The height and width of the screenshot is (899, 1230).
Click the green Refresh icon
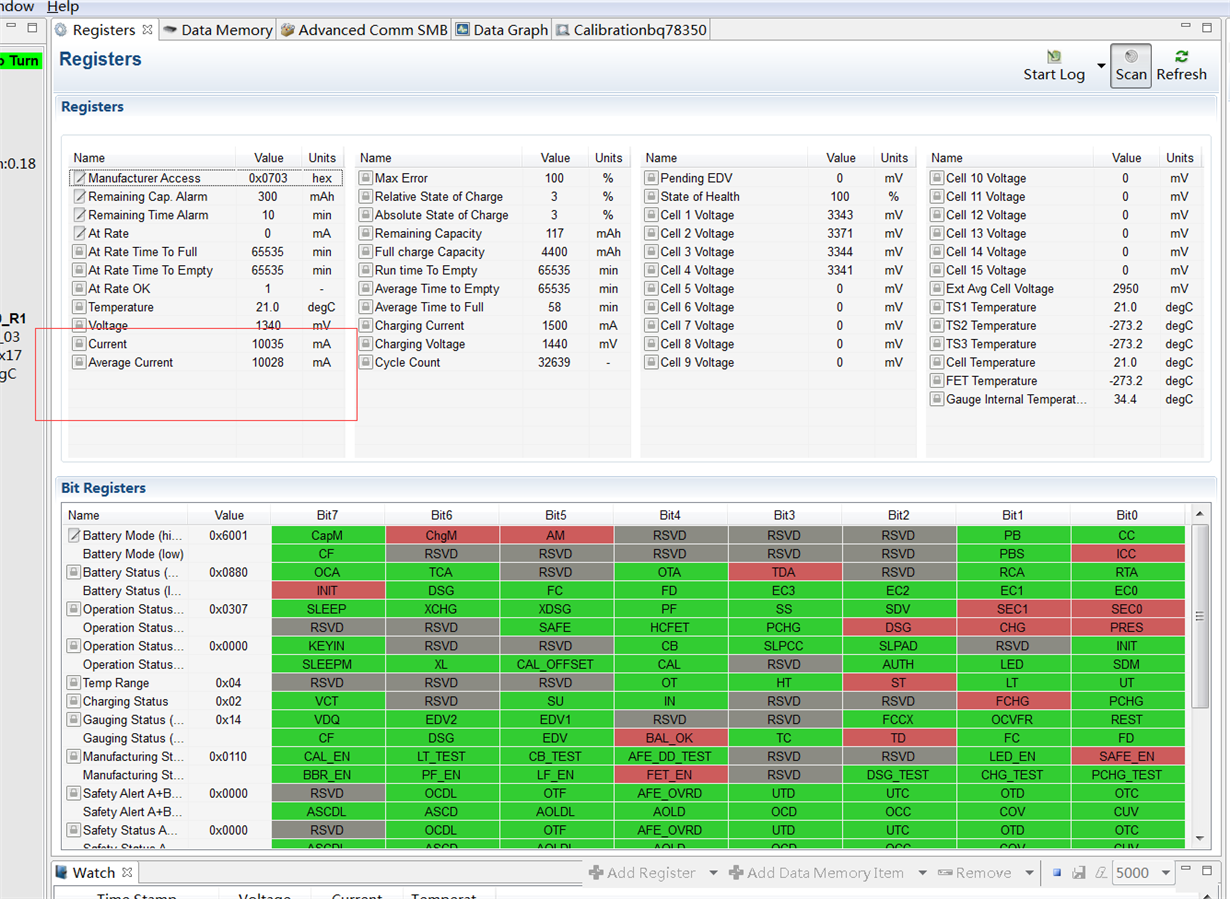click(1182, 57)
